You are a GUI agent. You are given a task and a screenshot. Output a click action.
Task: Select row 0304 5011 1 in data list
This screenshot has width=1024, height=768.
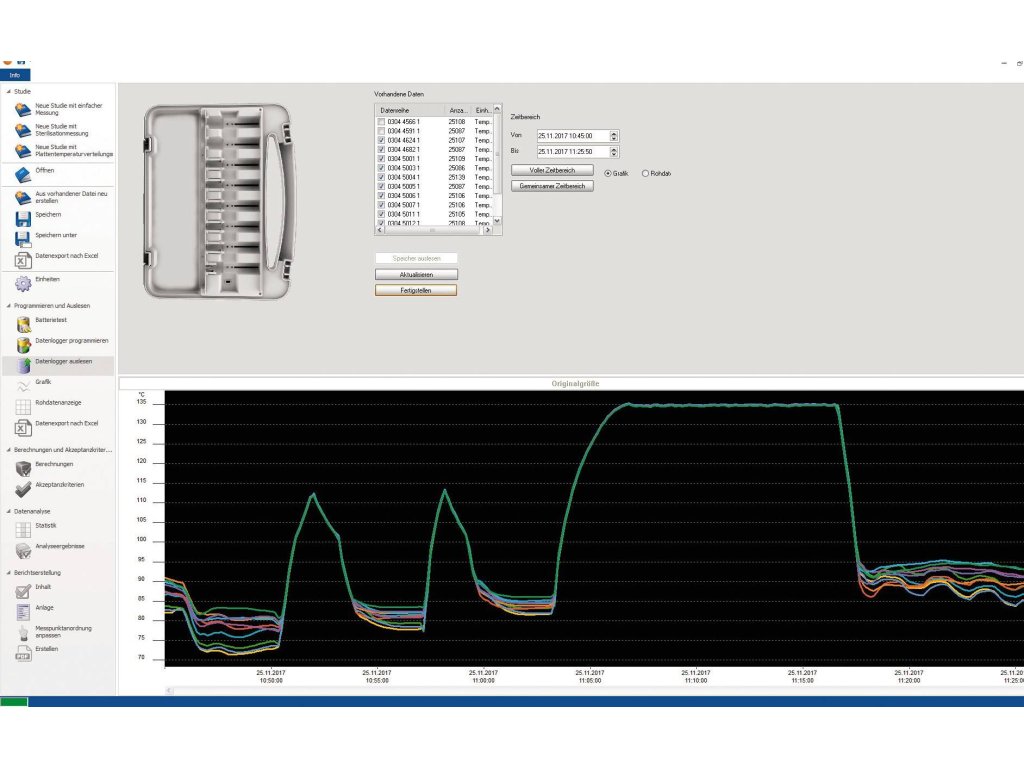click(434, 214)
